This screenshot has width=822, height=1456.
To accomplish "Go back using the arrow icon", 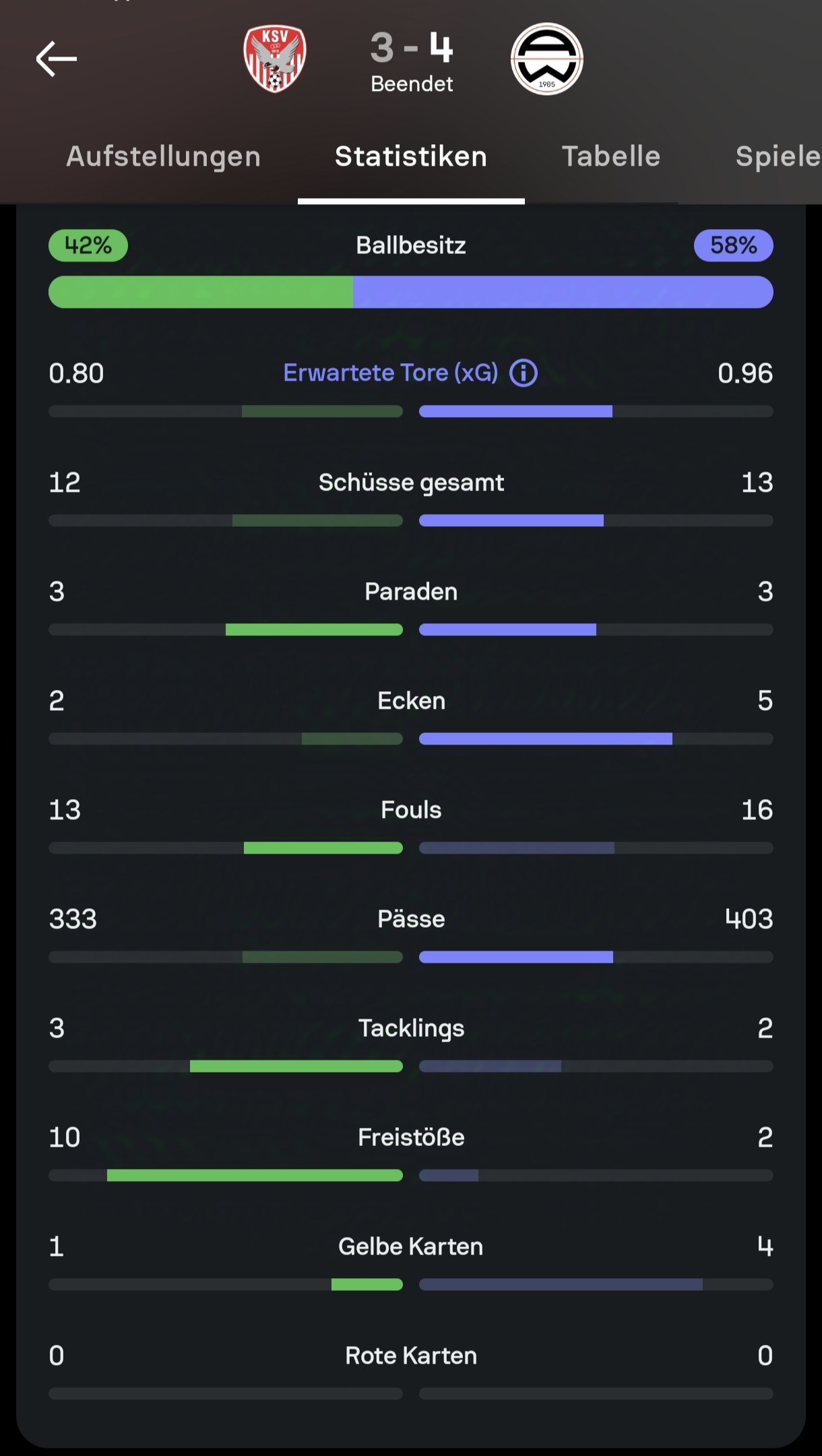I will [x=57, y=59].
